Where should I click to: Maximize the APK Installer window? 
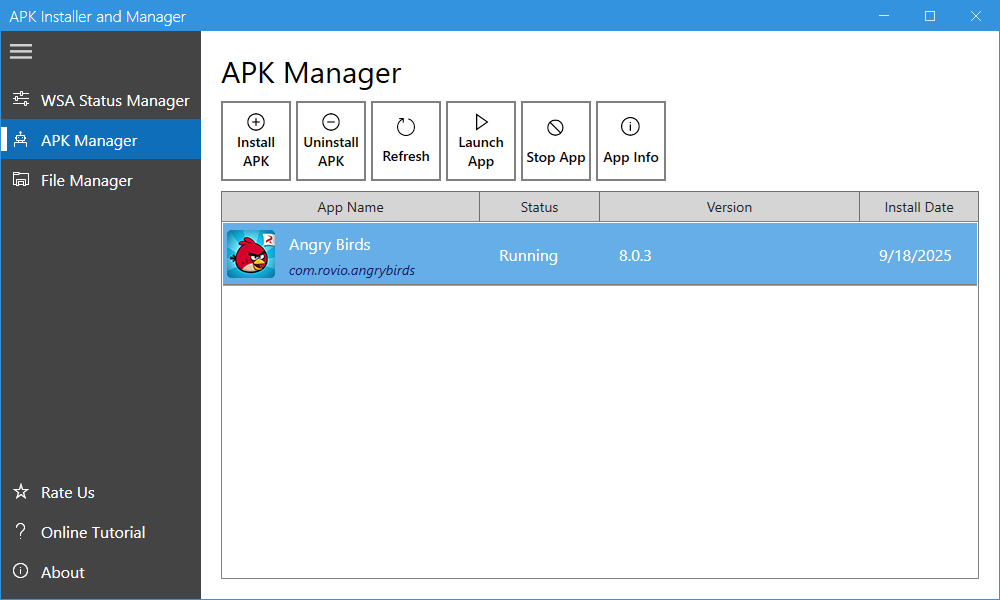coord(930,16)
